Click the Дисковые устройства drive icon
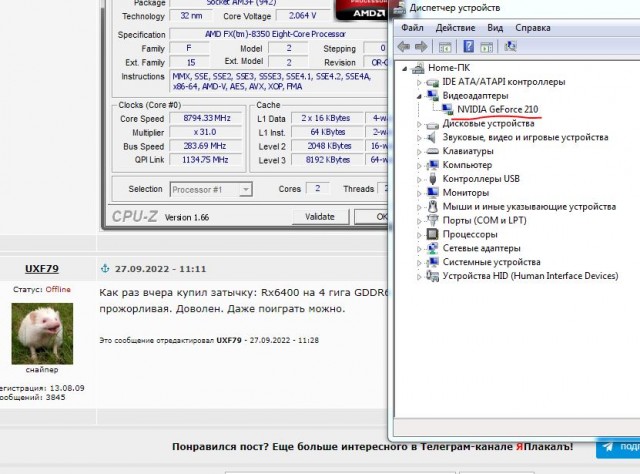640x474 pixels. pyautogui.click(x=432, y=124)
